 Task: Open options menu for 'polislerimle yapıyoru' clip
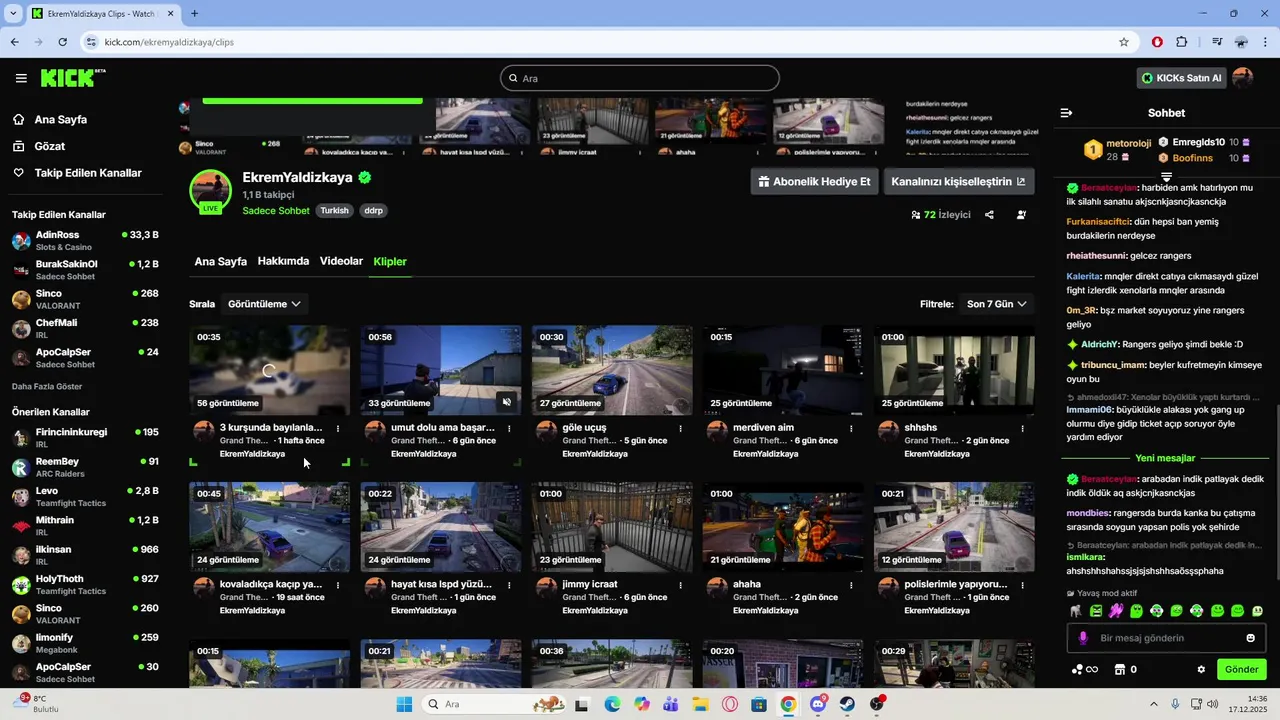click(x=1022, y=585)
